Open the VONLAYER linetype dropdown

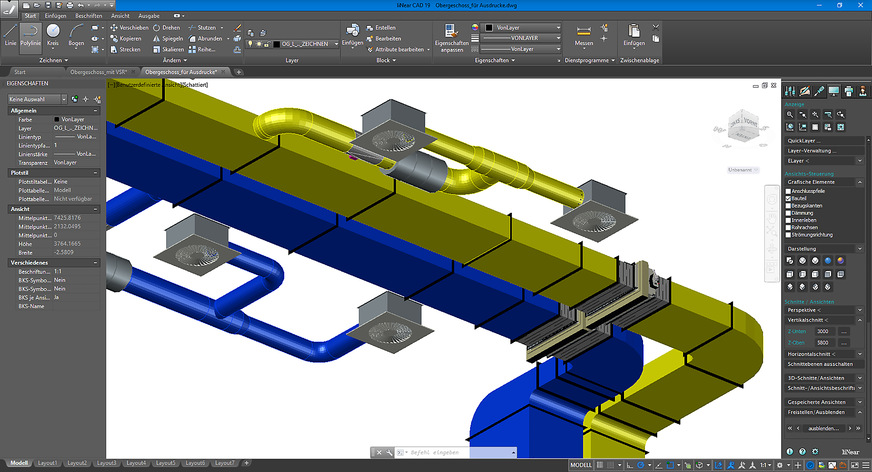(523, 38)
